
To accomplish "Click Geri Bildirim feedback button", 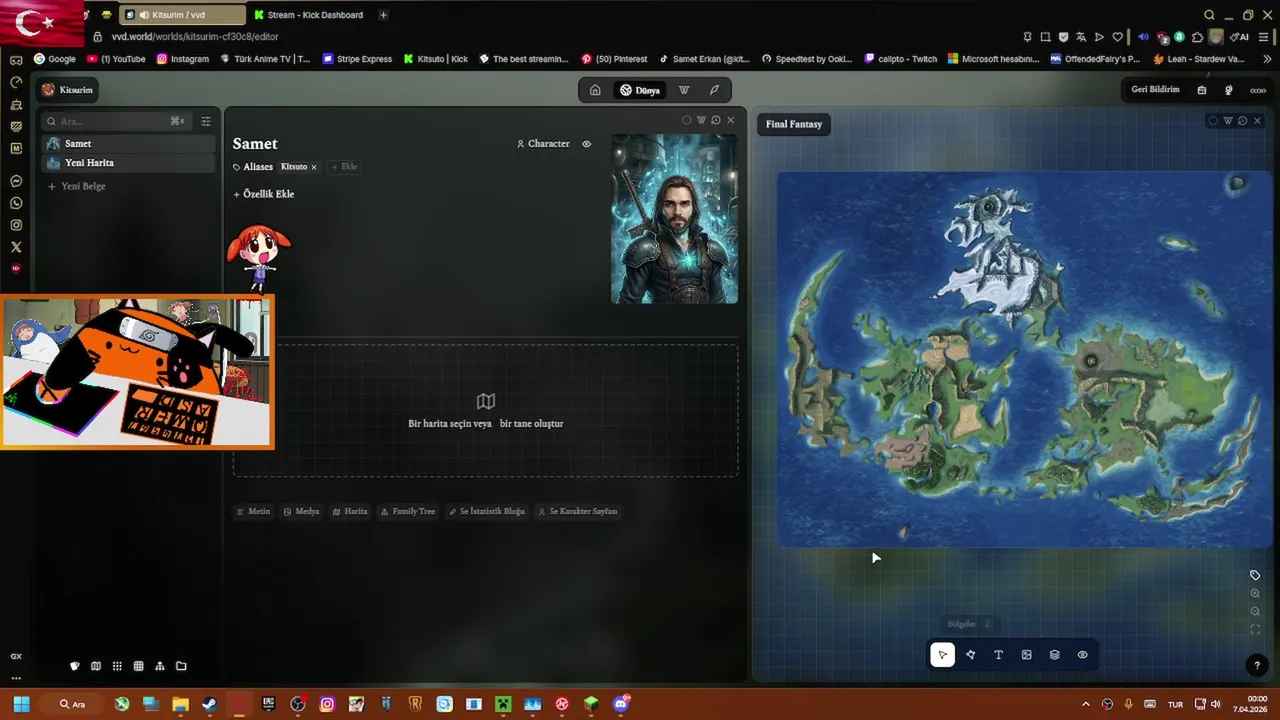I will [1155, 90].
